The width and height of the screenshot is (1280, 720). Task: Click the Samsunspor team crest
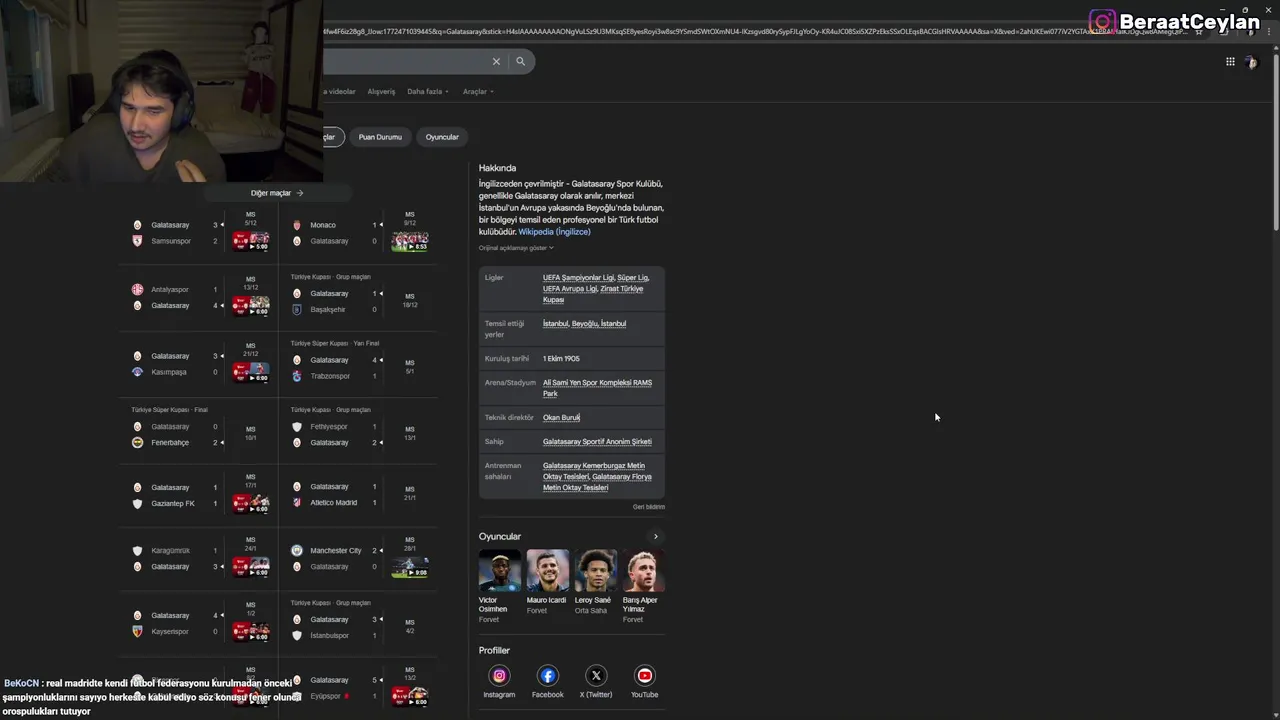(x=137, y=241)
